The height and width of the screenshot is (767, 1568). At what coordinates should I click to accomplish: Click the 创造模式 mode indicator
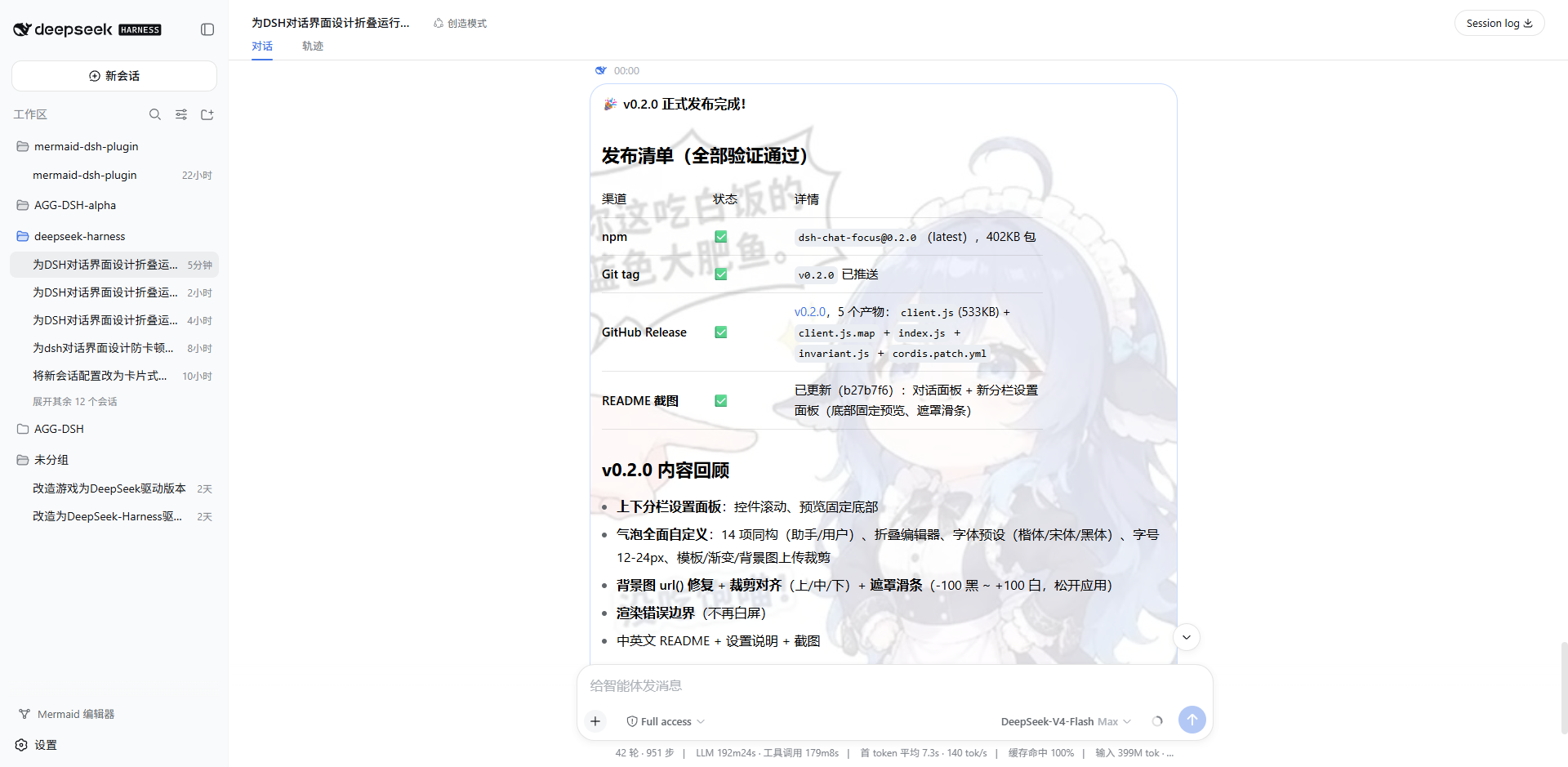(x=460, y=23)
